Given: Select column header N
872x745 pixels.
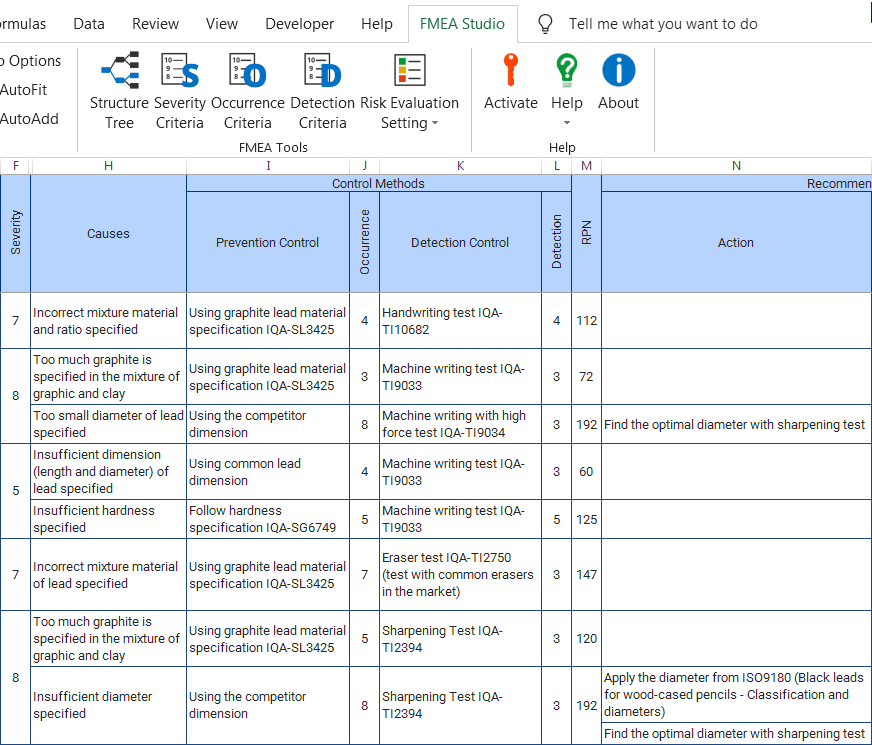Looking at the screenshot, I should point(736,165).
